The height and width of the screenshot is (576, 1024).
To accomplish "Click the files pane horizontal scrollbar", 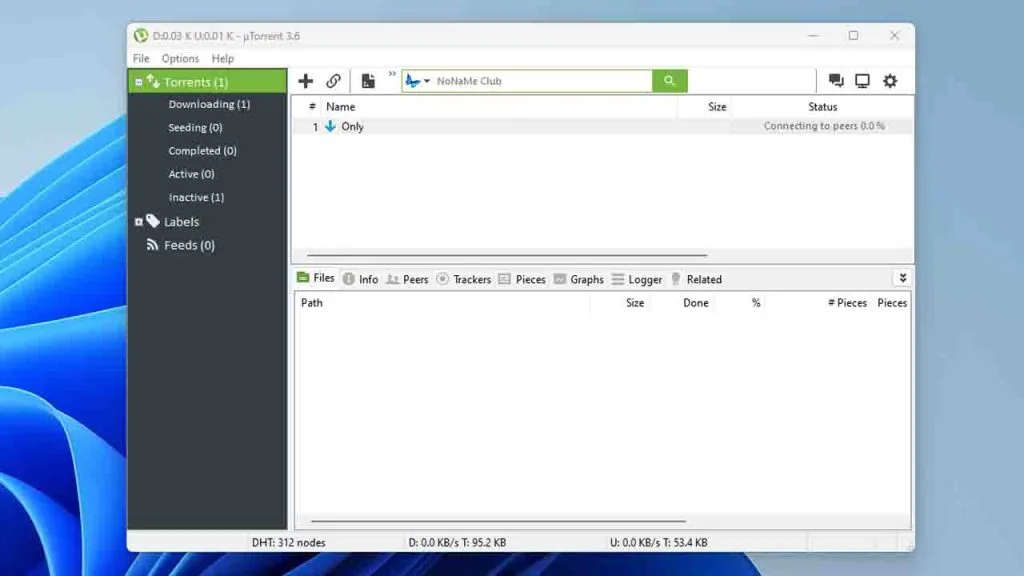I will pos(498,521).
